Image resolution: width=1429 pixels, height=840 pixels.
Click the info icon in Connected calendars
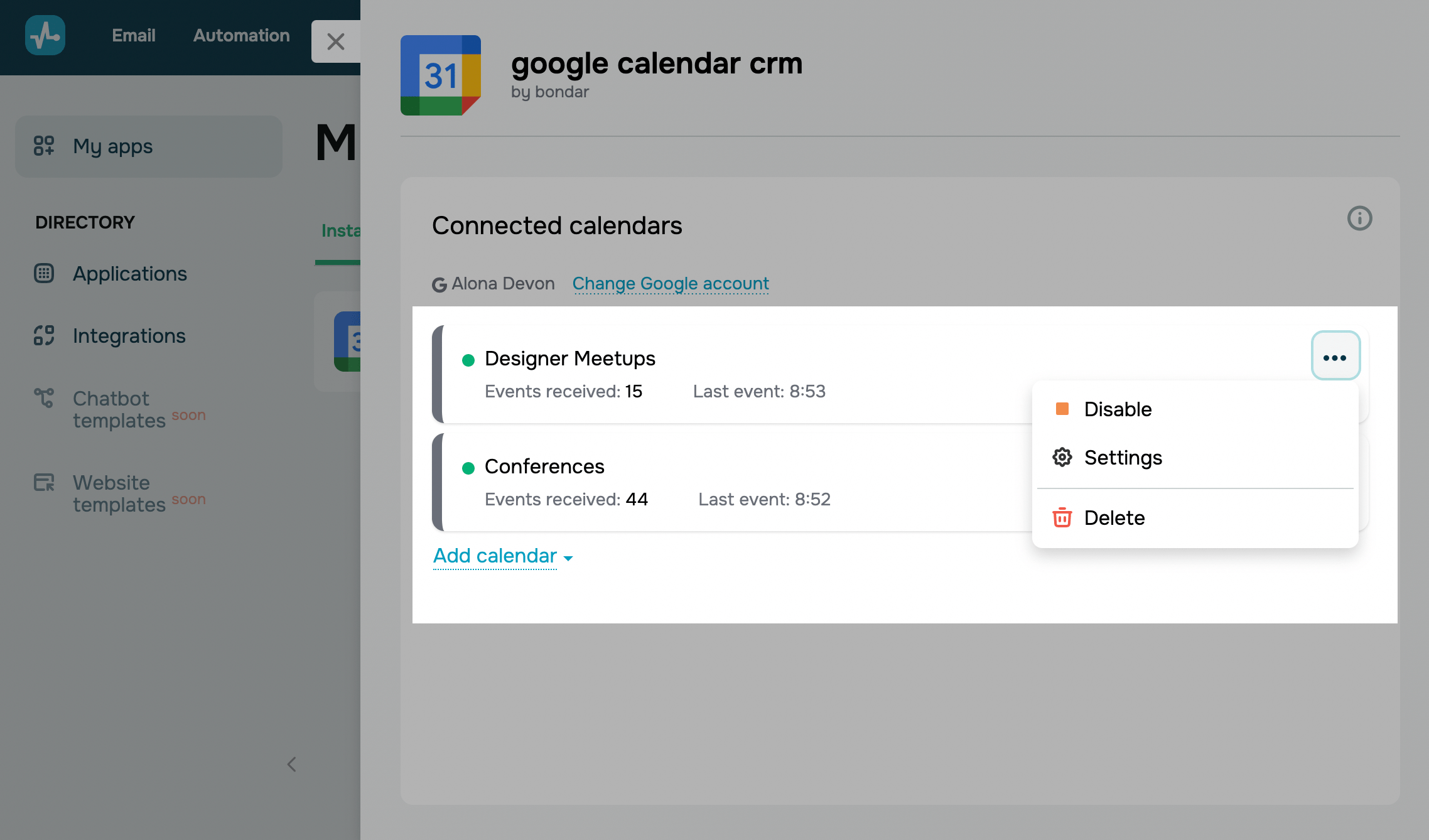pyautogui.click(x=1359, y=218)
